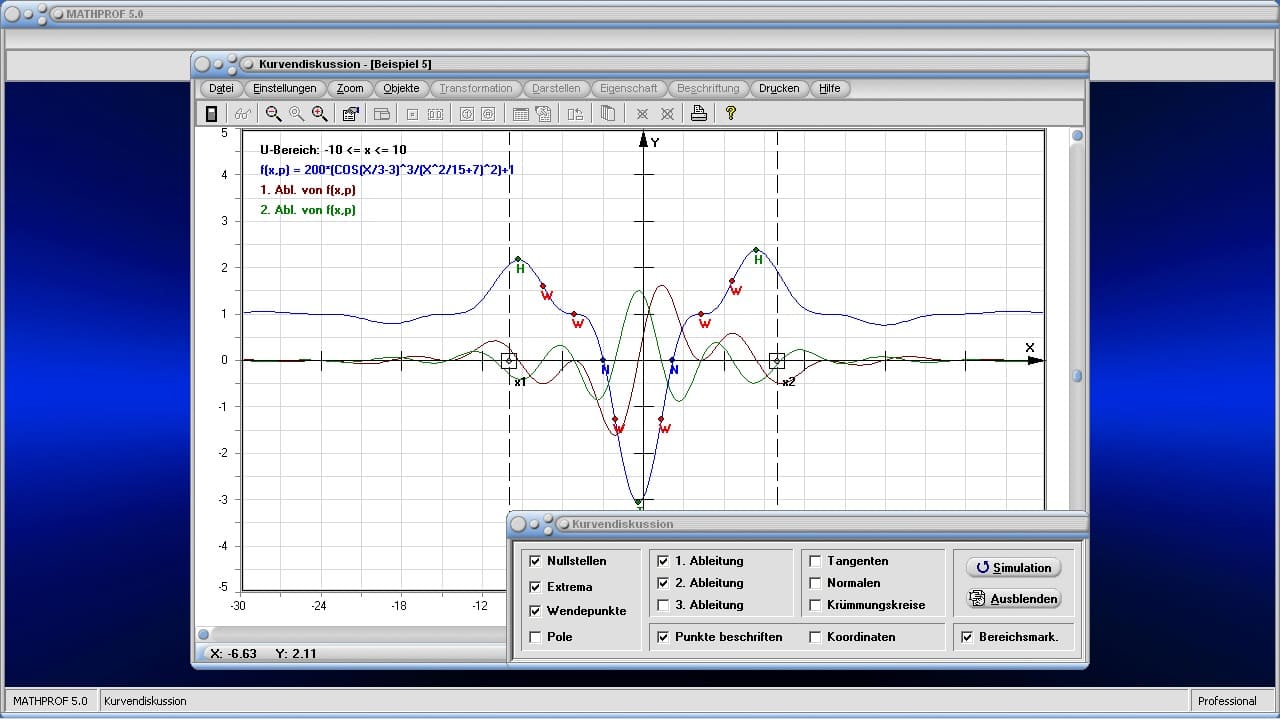Click the reset zoom magnifier icon
The width and height of the screenshot is (1280, 720).
click(296, 114)
